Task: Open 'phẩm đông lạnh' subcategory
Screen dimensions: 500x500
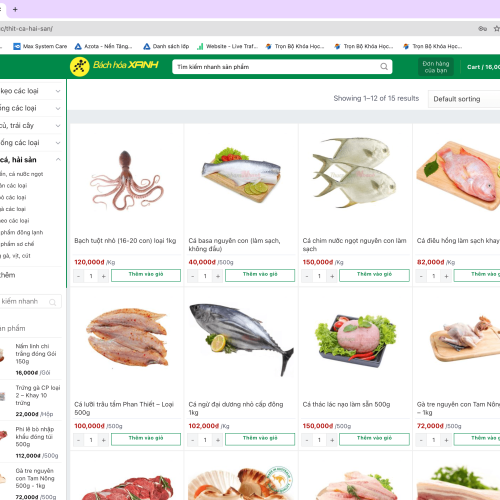Action: 22,232
